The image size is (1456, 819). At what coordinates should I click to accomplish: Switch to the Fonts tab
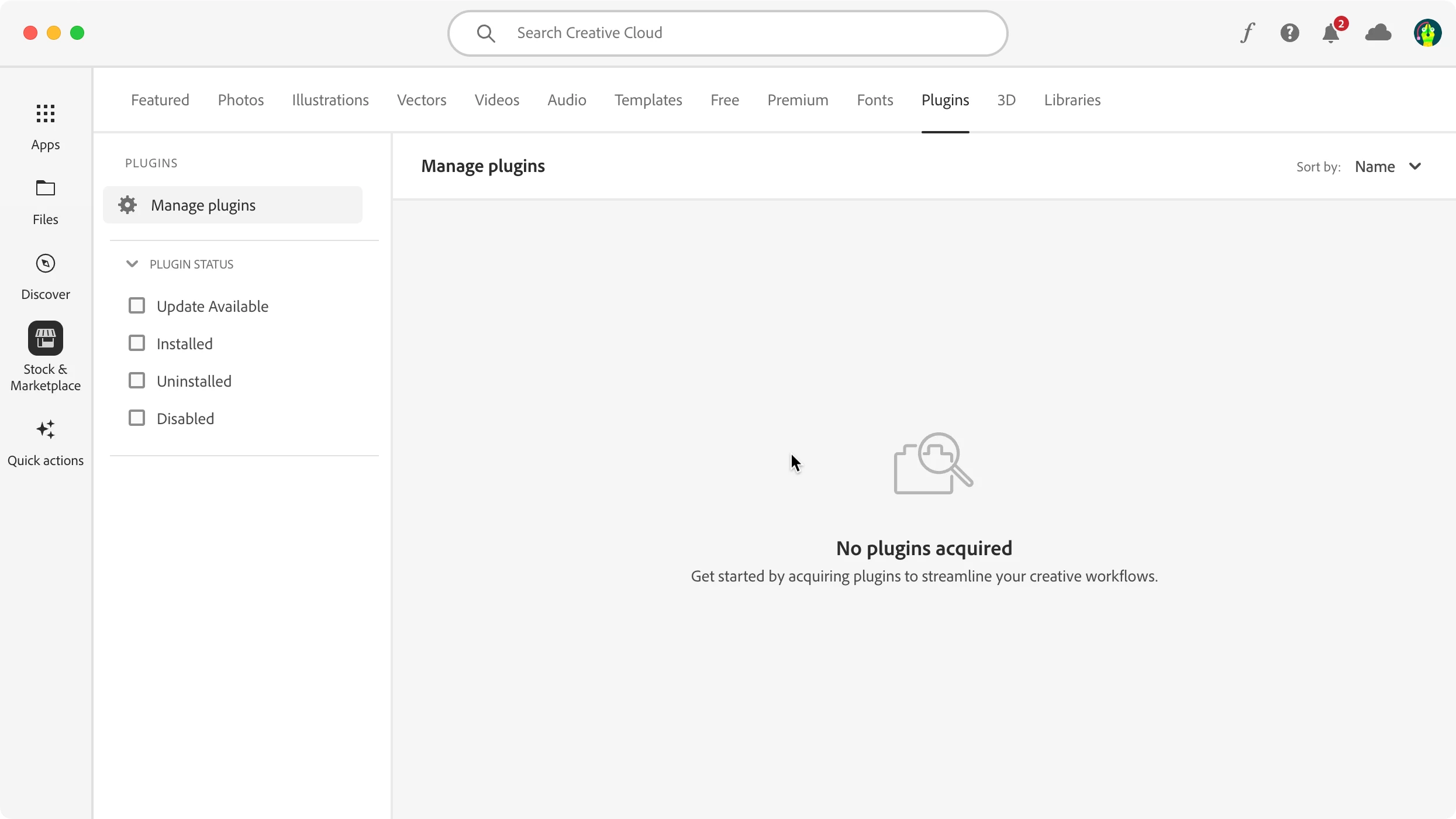(875, 100)
